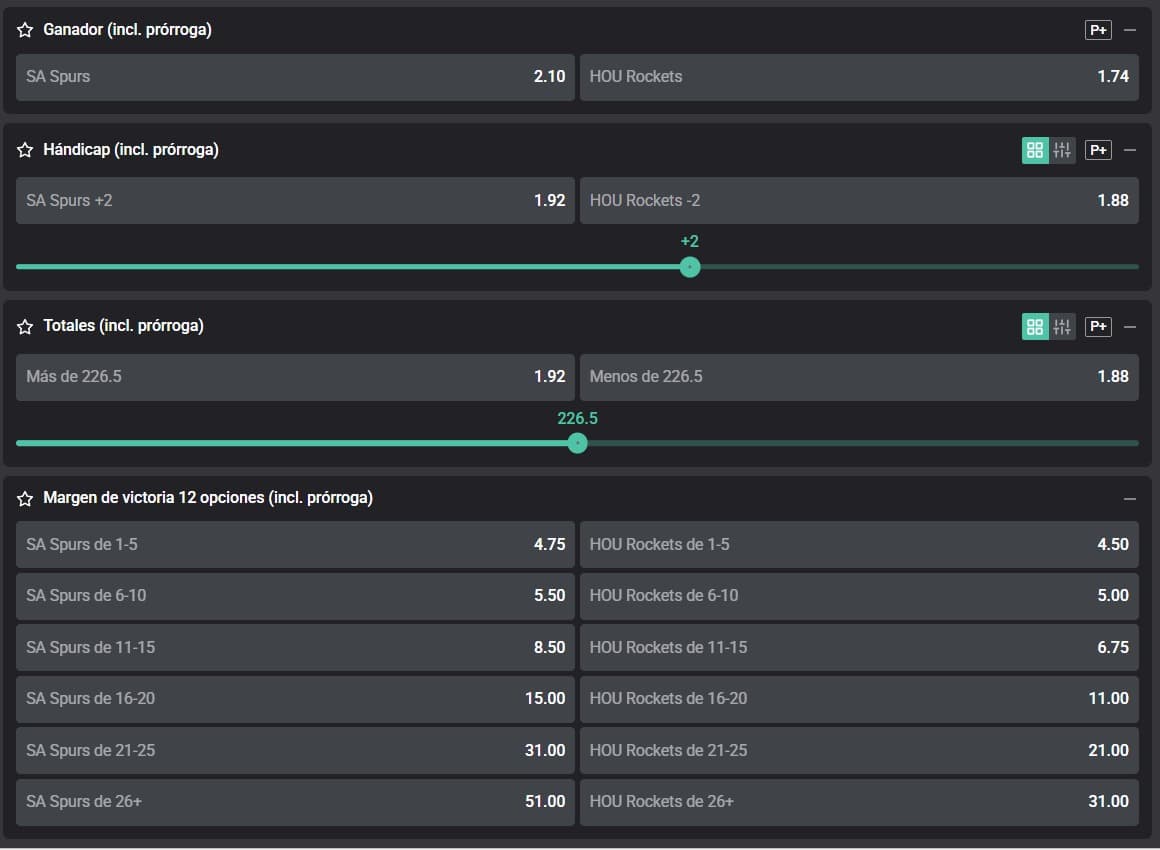Switch Hándicap to slider list view
Screen dimensions: 1160x850
(1062, 150)
